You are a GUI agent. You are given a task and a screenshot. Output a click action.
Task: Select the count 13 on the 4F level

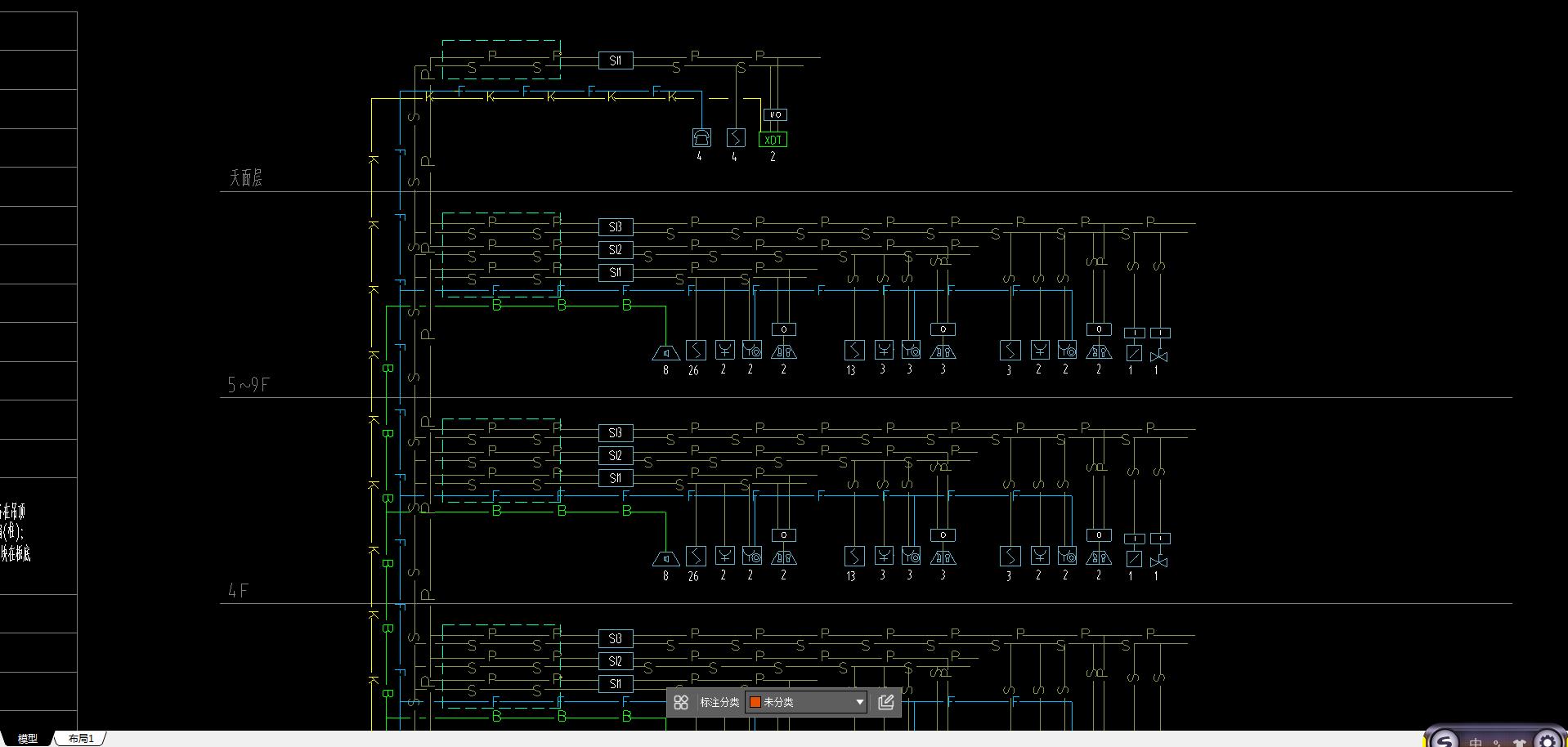click(x=851, y=576)
